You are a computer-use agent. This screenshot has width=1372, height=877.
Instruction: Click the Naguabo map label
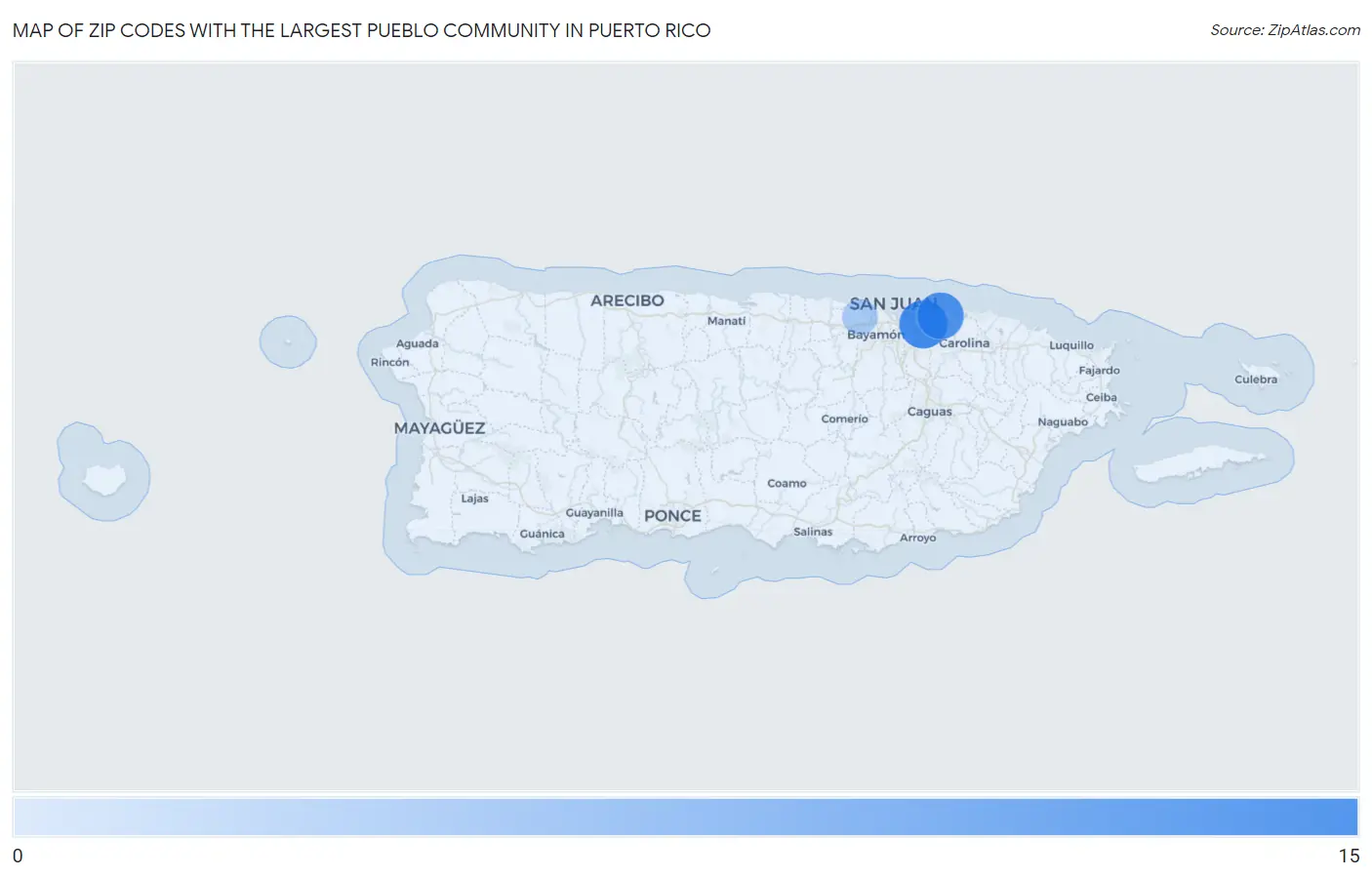coord(1063,422)
